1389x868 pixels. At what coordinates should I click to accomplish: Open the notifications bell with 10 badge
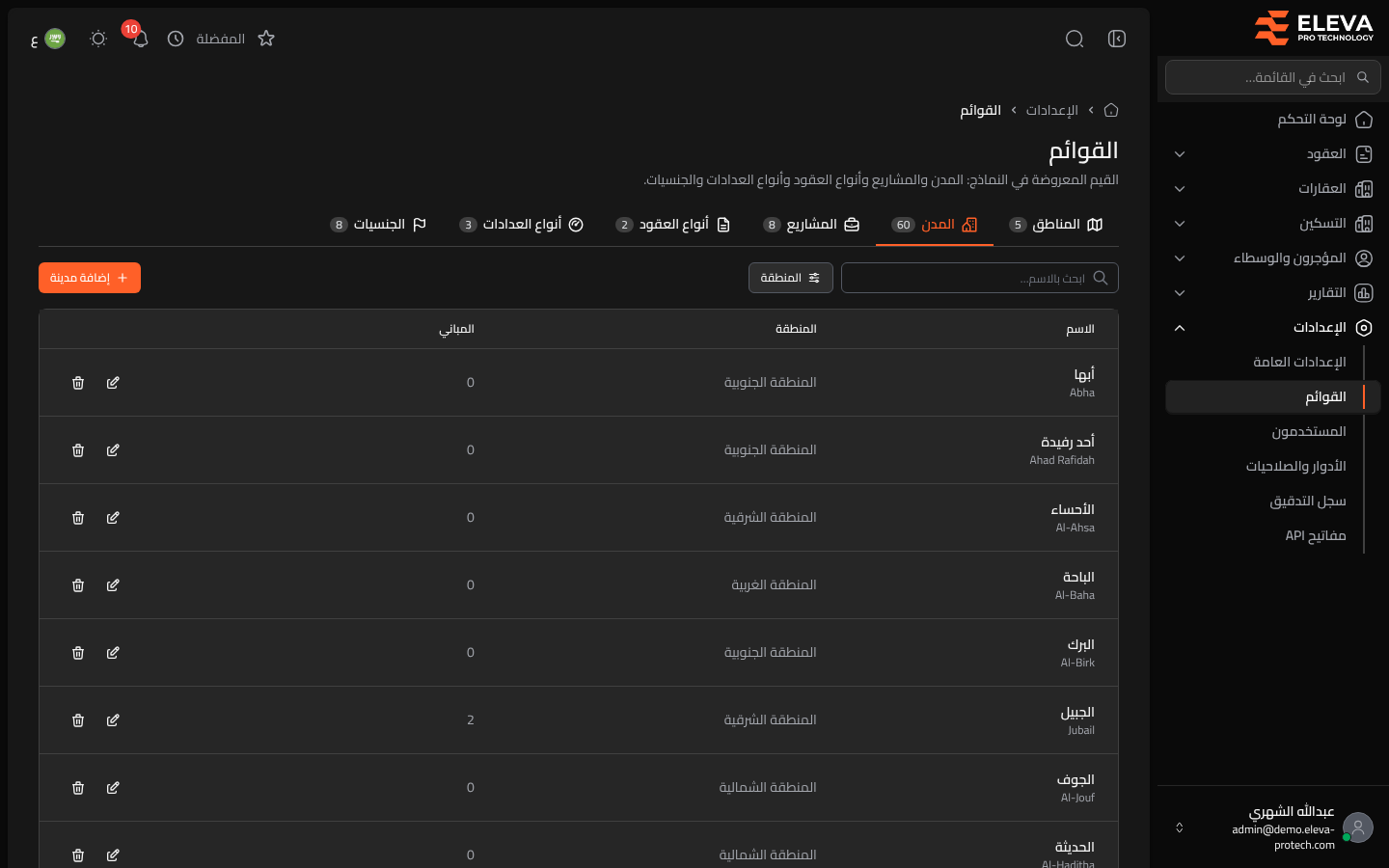click(x=140, y=39)
